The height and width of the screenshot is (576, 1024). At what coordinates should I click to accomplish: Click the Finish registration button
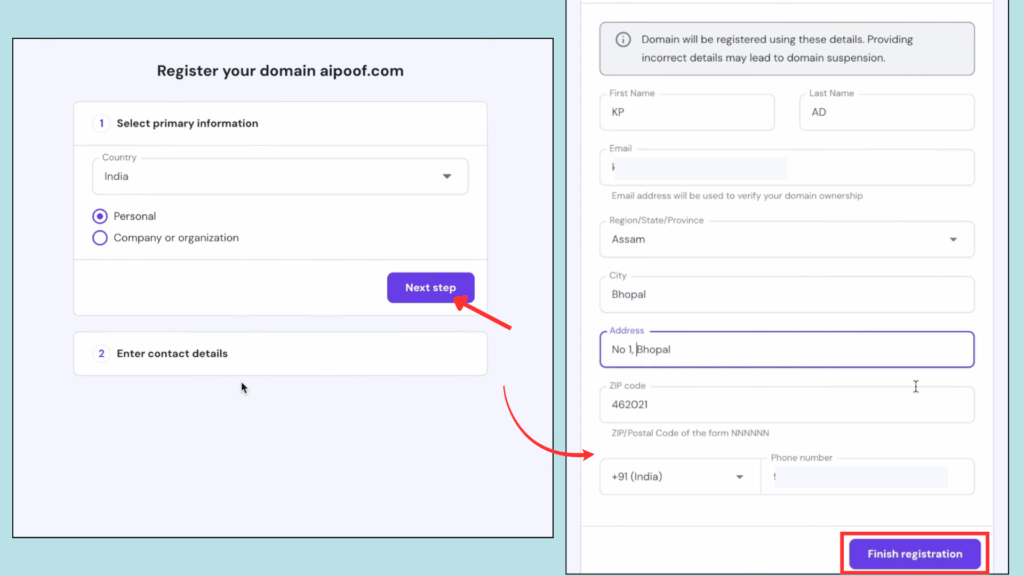pyautogui.click(x=913, y=553)
